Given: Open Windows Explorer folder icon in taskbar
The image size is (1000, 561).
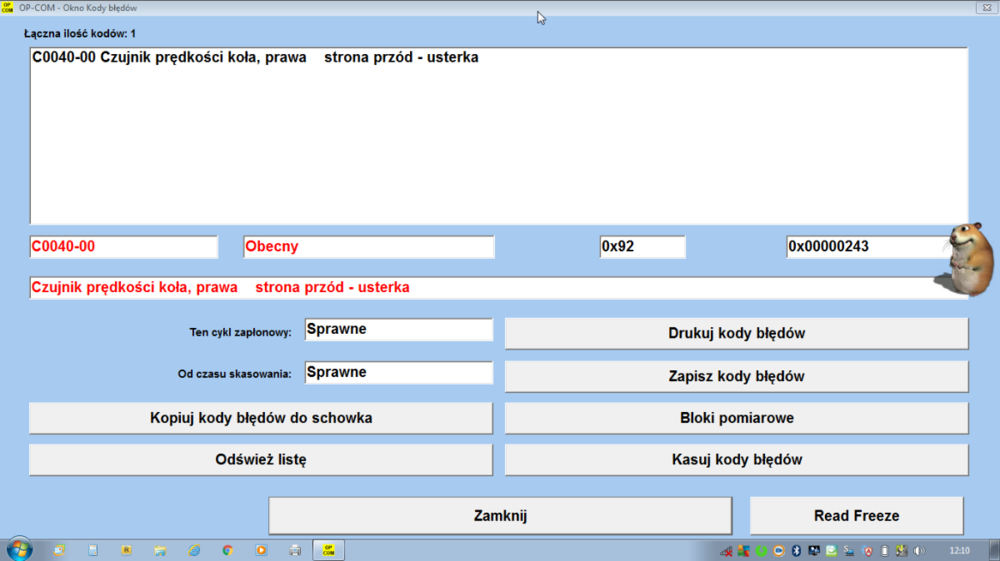Looking at the screenshot, I should (x=160, y=550).
